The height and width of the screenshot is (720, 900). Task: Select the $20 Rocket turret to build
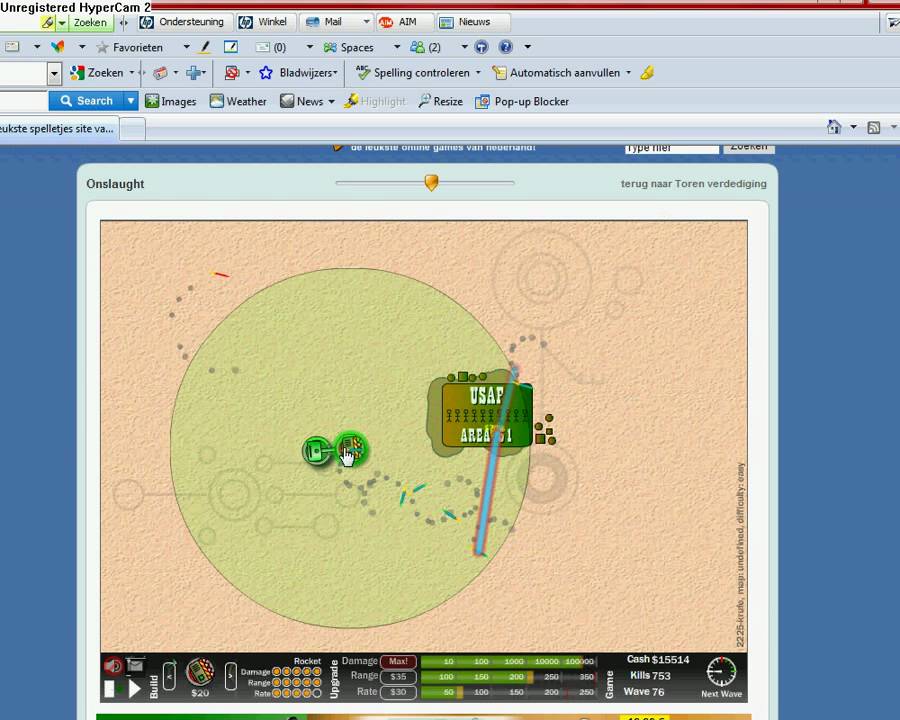tap(200, 672)
